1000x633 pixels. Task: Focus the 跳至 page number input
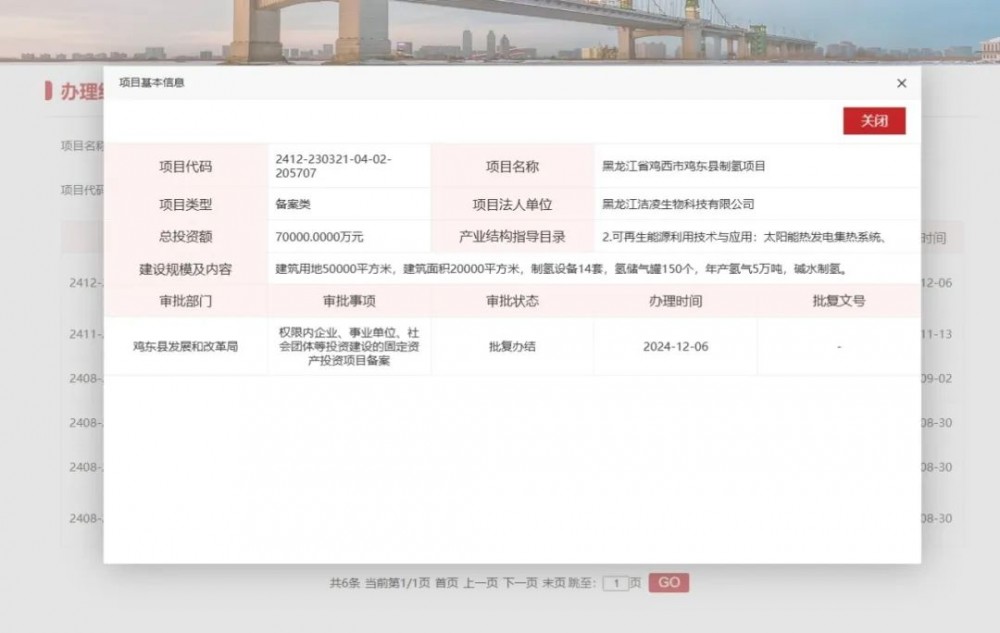click(616, 583)
